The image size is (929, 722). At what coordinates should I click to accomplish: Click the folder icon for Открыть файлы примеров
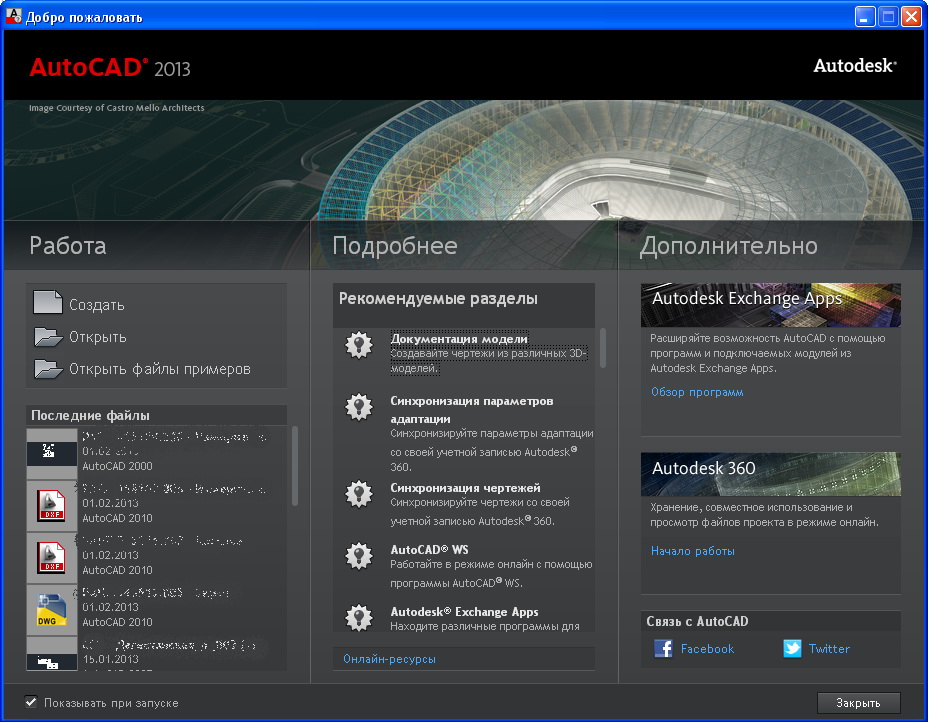click(48, 368)
